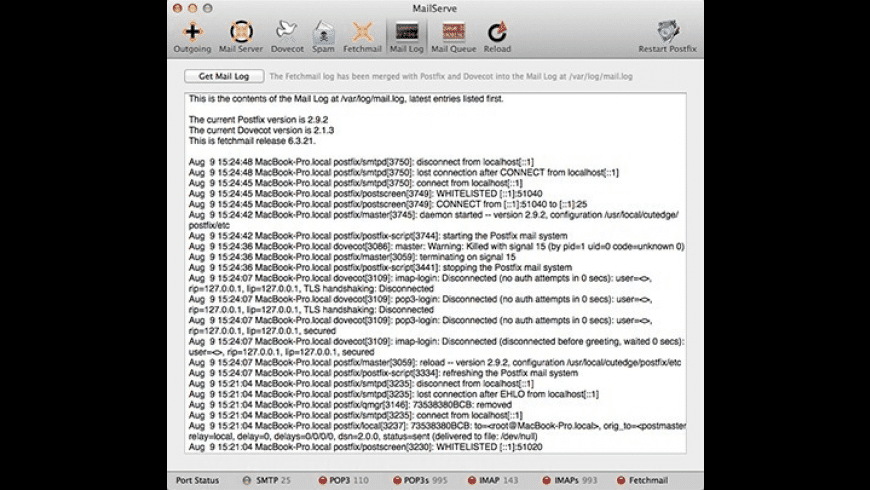Viewport: 870px width, 490px height.
Task: Click the 'status=sent (delivered to file: /dev/null)' line
Action: click(363, 436)
